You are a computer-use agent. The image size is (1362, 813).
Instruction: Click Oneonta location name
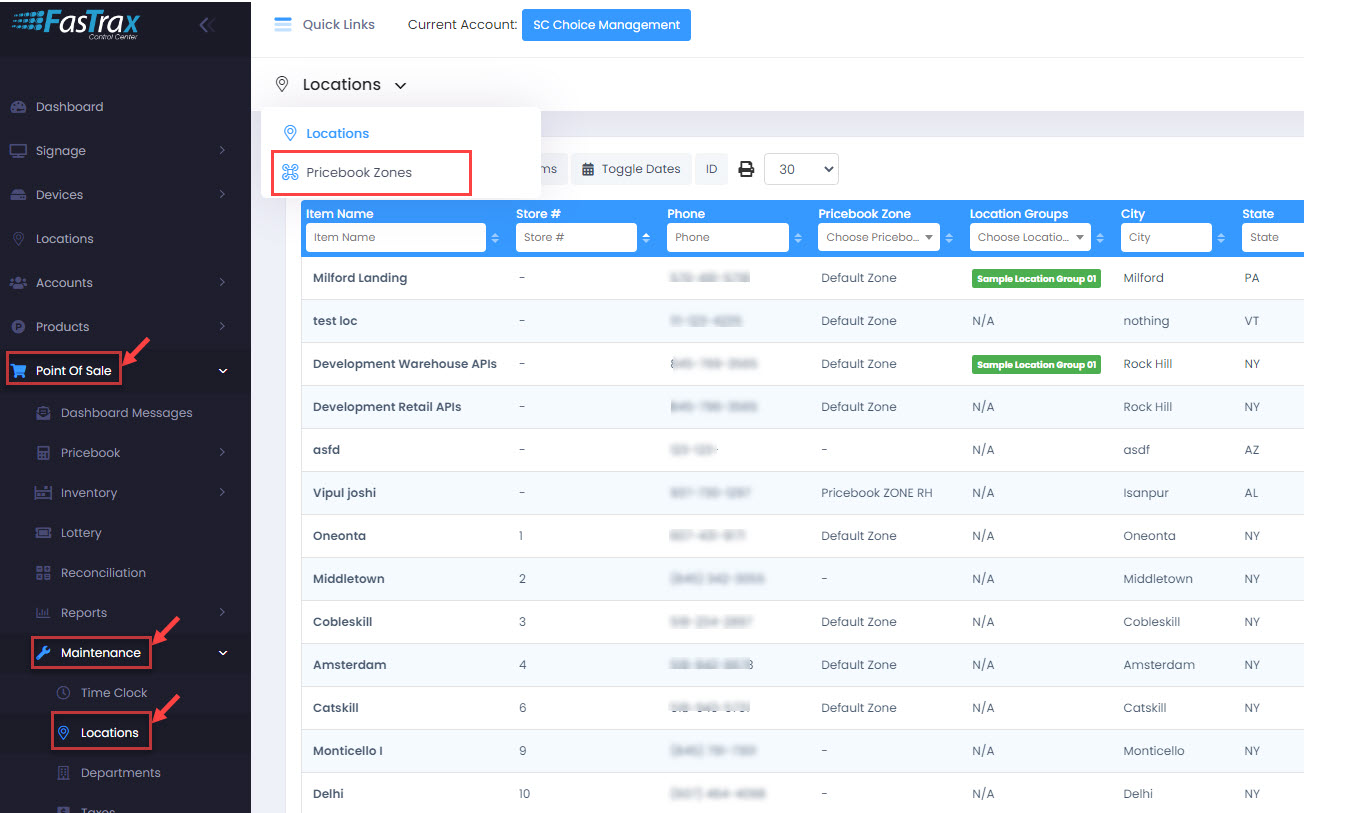[340, 536]
